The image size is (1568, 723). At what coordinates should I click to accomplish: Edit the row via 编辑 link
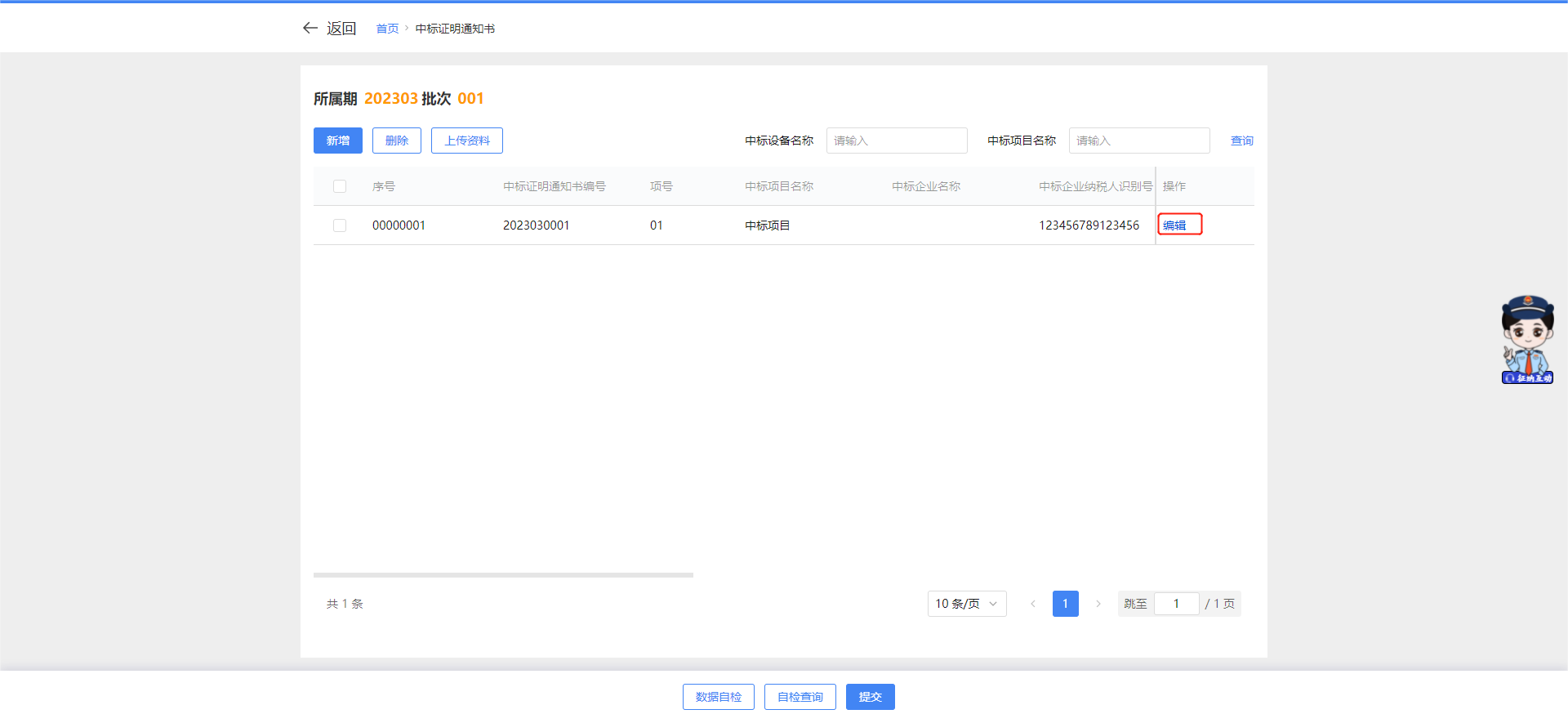pyautogui.click(x=1174, y=225)
